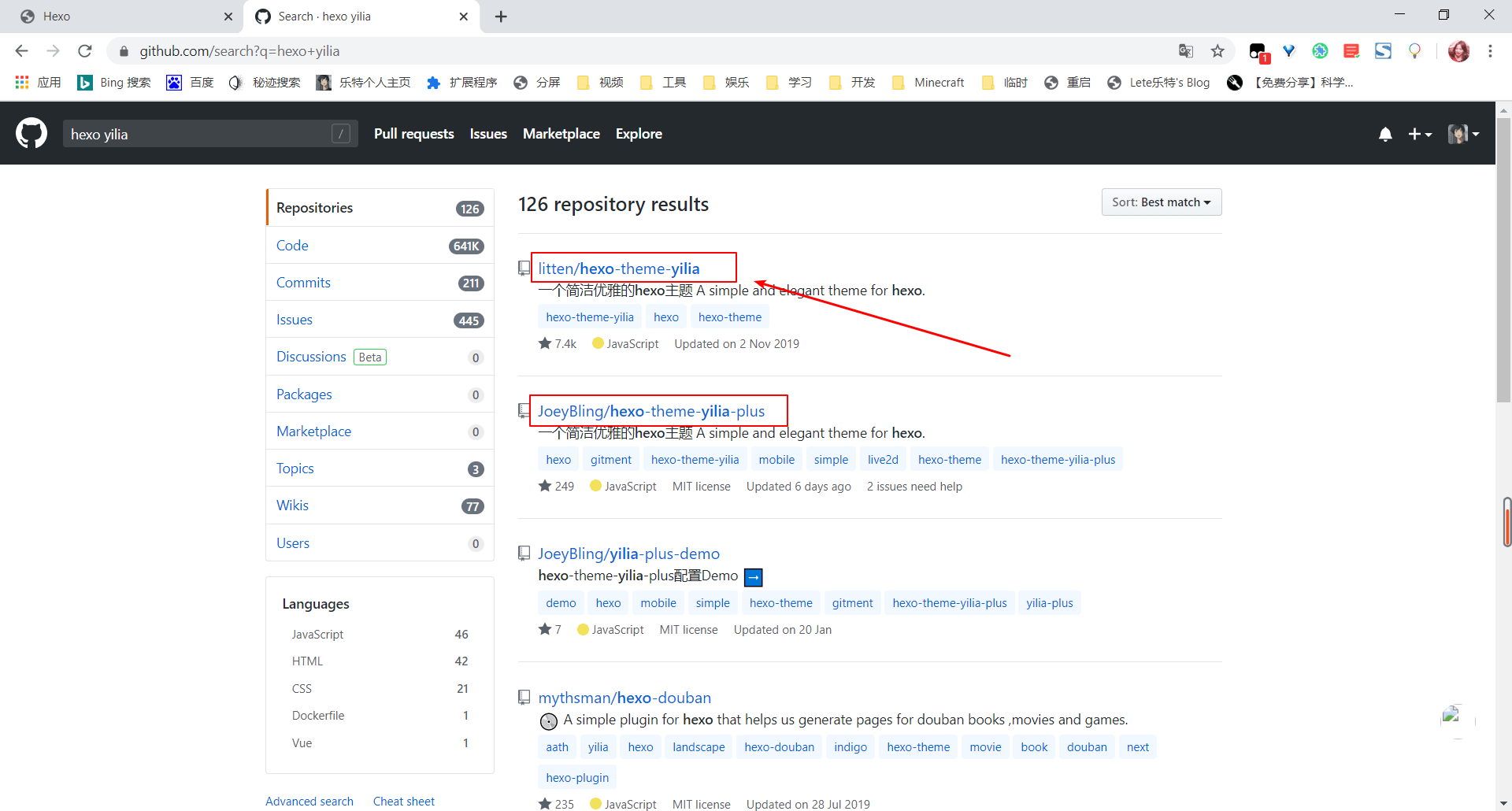
Task: Open Pull requests in header
Action: coord(413,134)
